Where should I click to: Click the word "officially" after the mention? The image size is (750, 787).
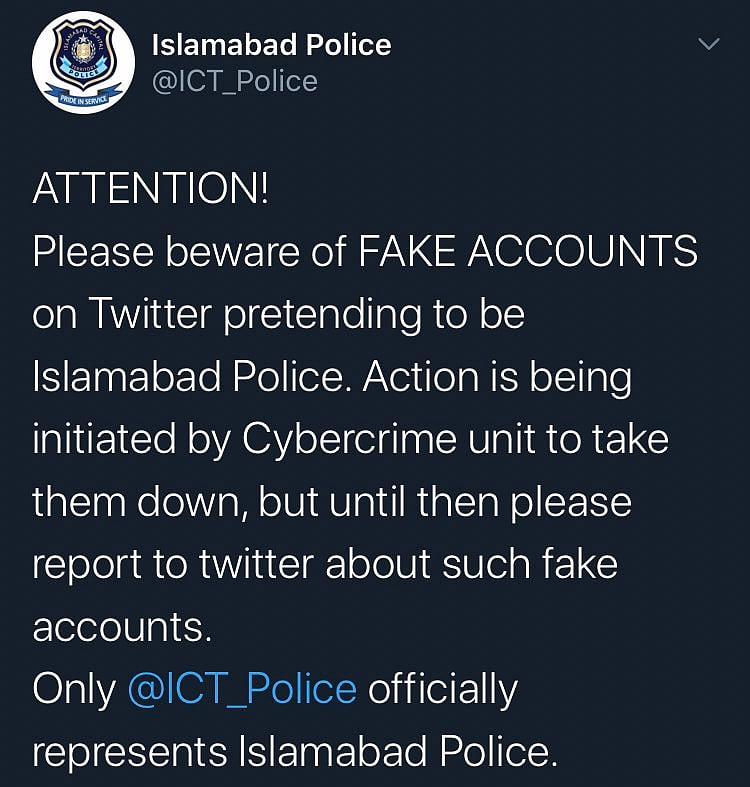(441, 689)
